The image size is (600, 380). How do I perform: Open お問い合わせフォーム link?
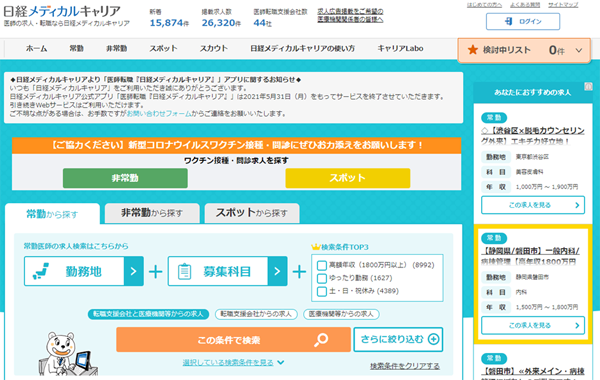(159, 114)
